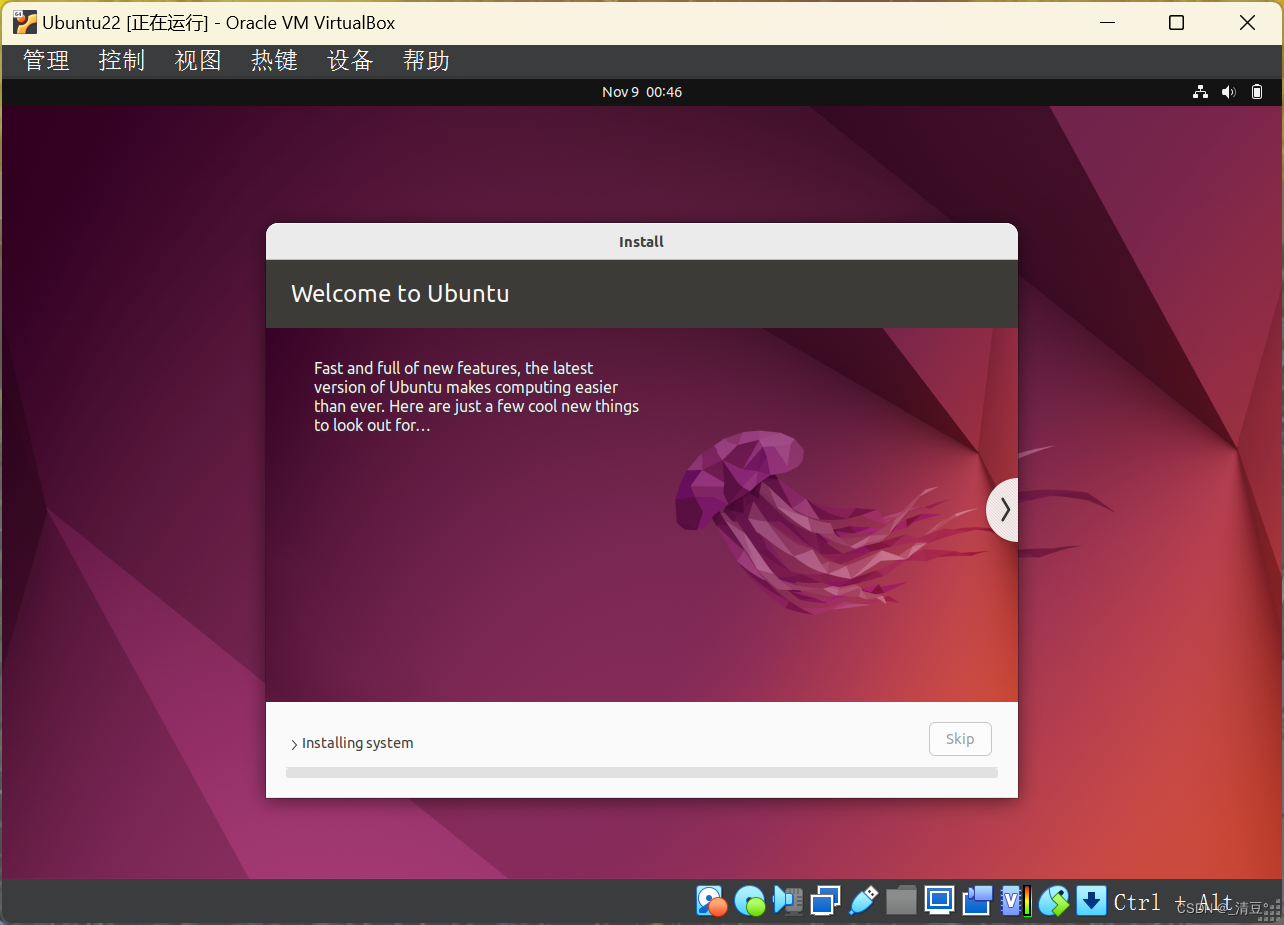Click the recording status icon
1284x925 pixels.
tap(977, 901)
